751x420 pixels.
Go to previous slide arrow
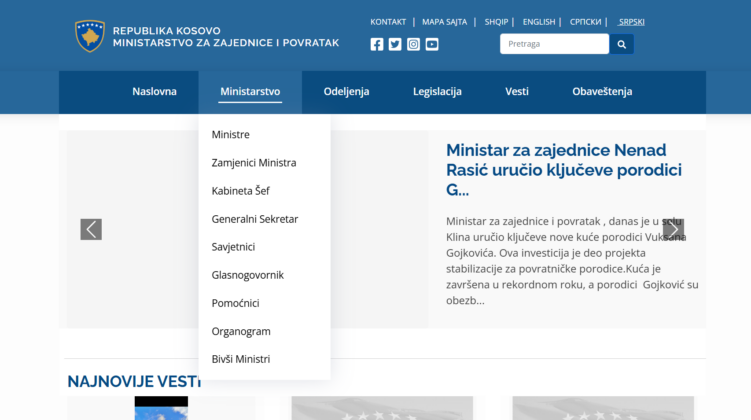pos(91,229)
